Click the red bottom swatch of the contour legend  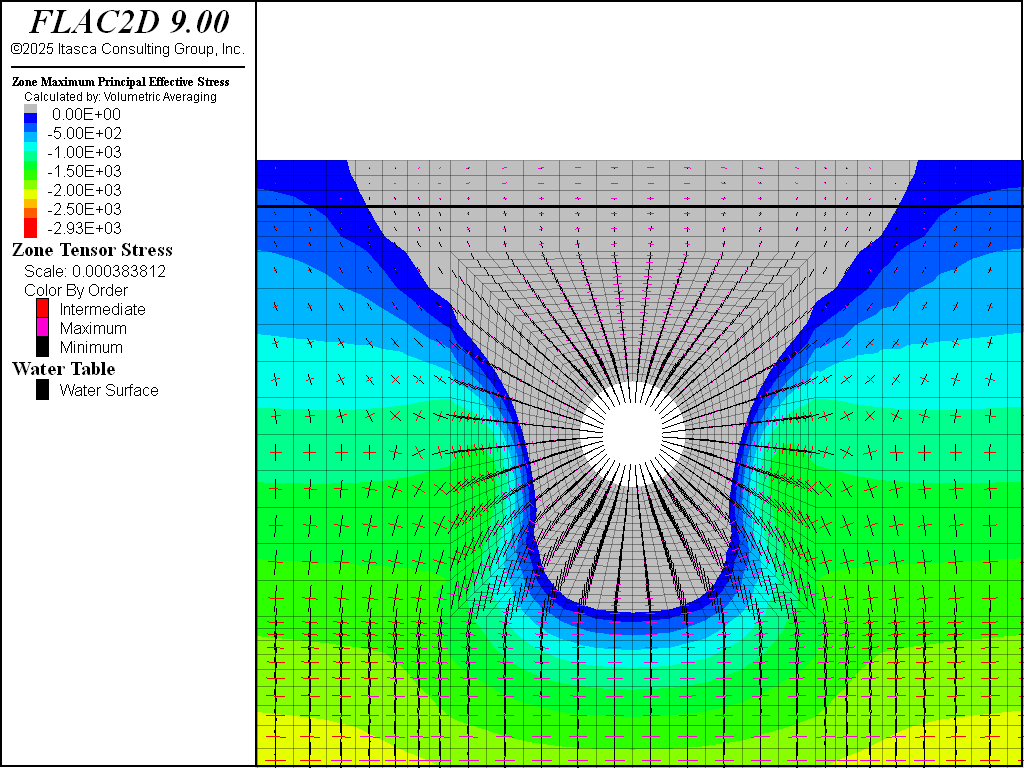tap(30, 228)
